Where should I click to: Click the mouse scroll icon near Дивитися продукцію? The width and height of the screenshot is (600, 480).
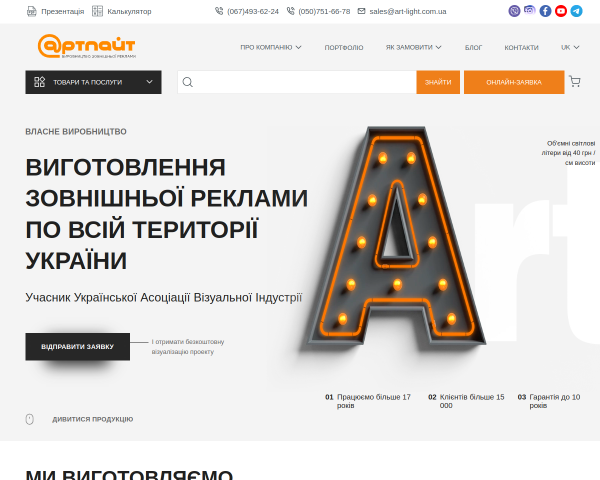click(29, 419)
